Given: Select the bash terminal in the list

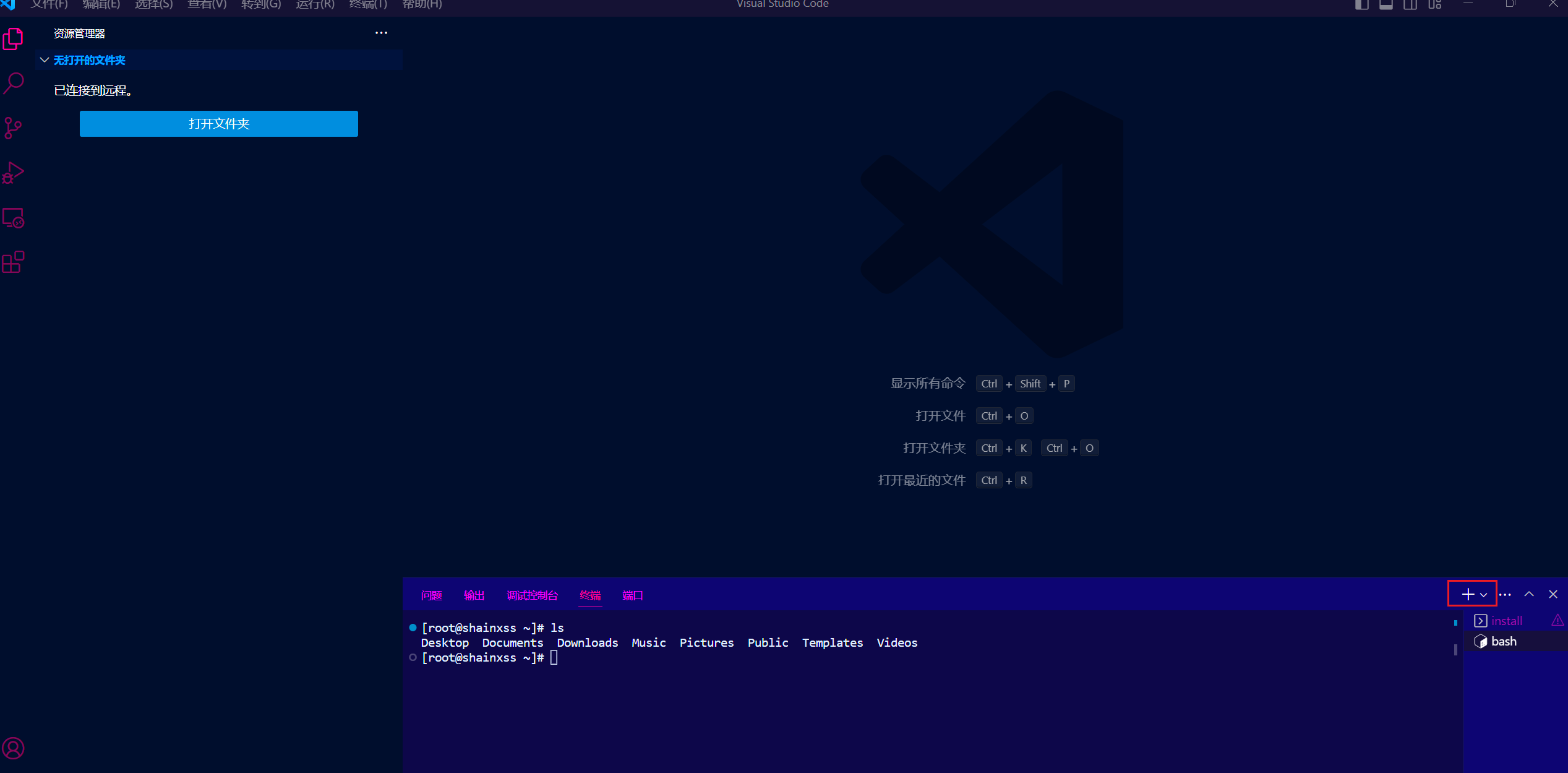Looking at the screenshot, I should [1516, 641].
